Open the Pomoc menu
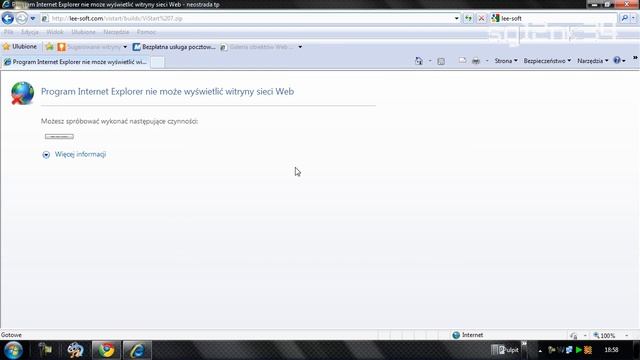This screenshot has height=360, width=640. 146,32
